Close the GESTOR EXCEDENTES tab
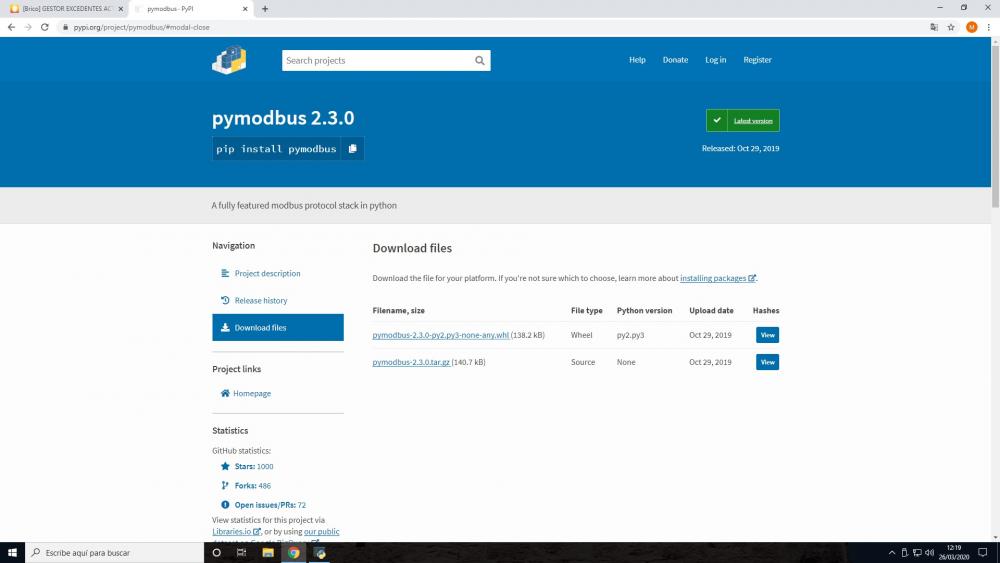This screenshot has height=563, width=1000. 121,9
